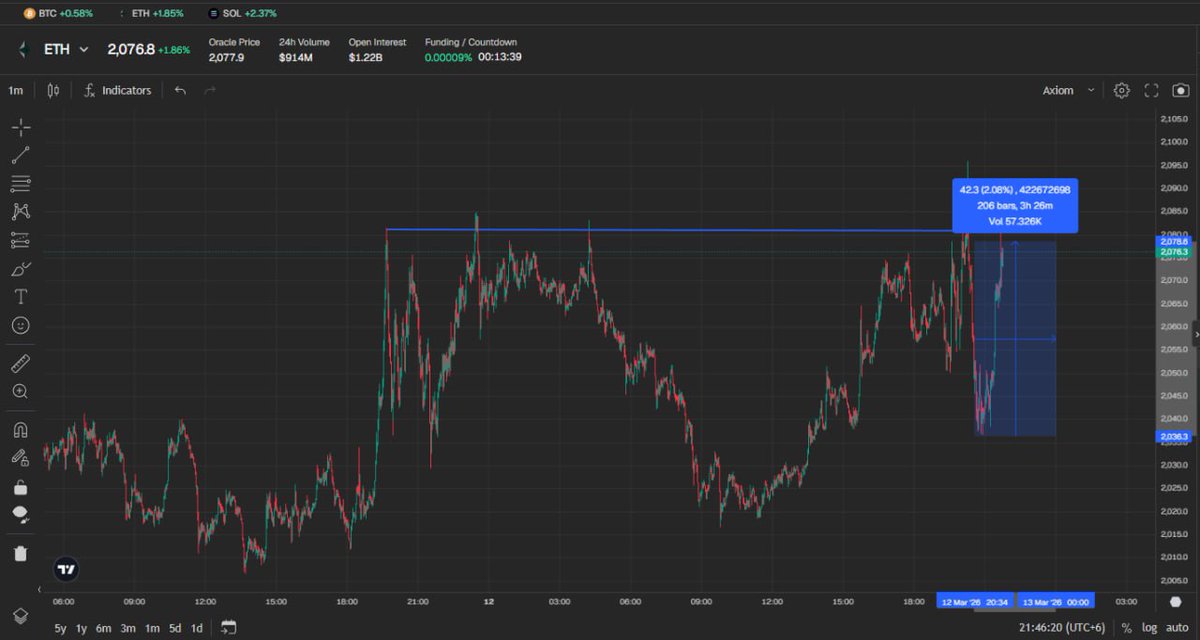Undo the last chart action
This screenshot has width=1200, height=640.
(180, 90)
